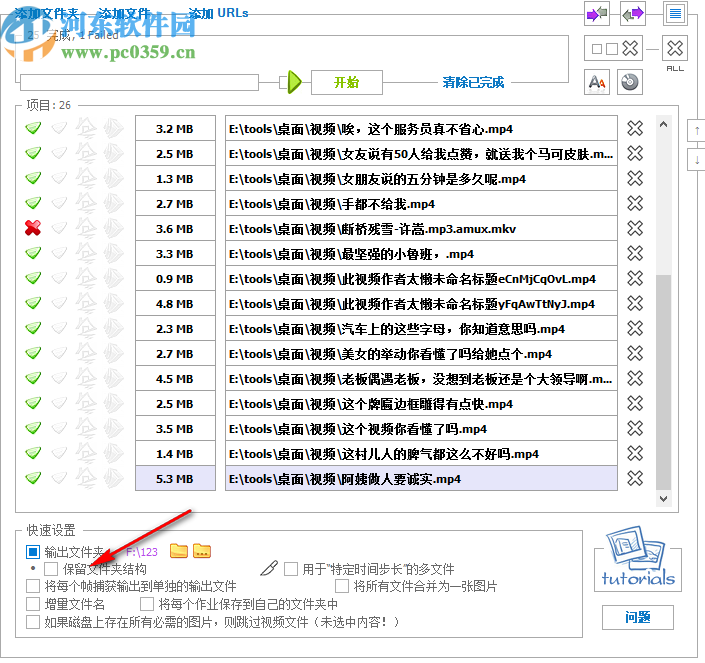The height and width of the screenshot is (663, 705).
Task: Click the browse folder icon with dots
Action: (202, 551)
